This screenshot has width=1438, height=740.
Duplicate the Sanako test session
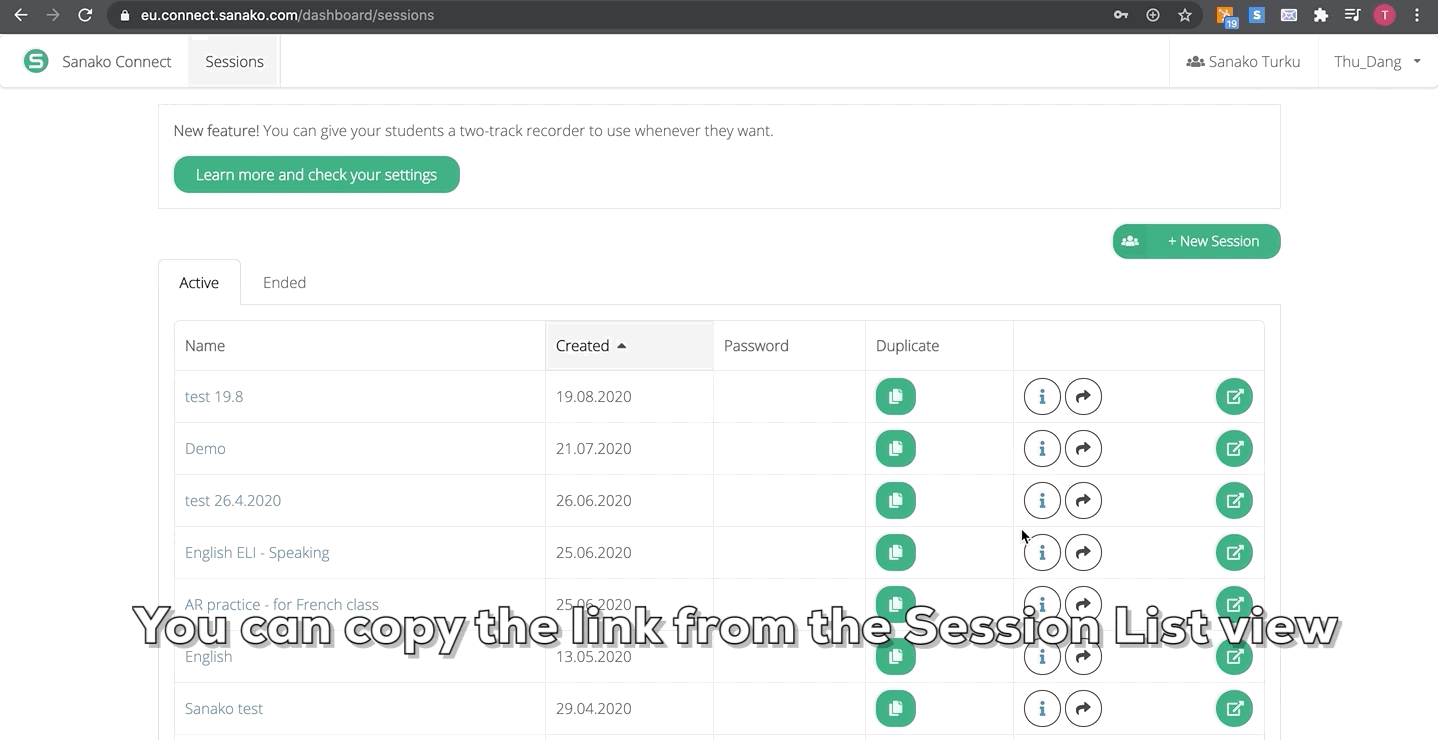[895, 708]
